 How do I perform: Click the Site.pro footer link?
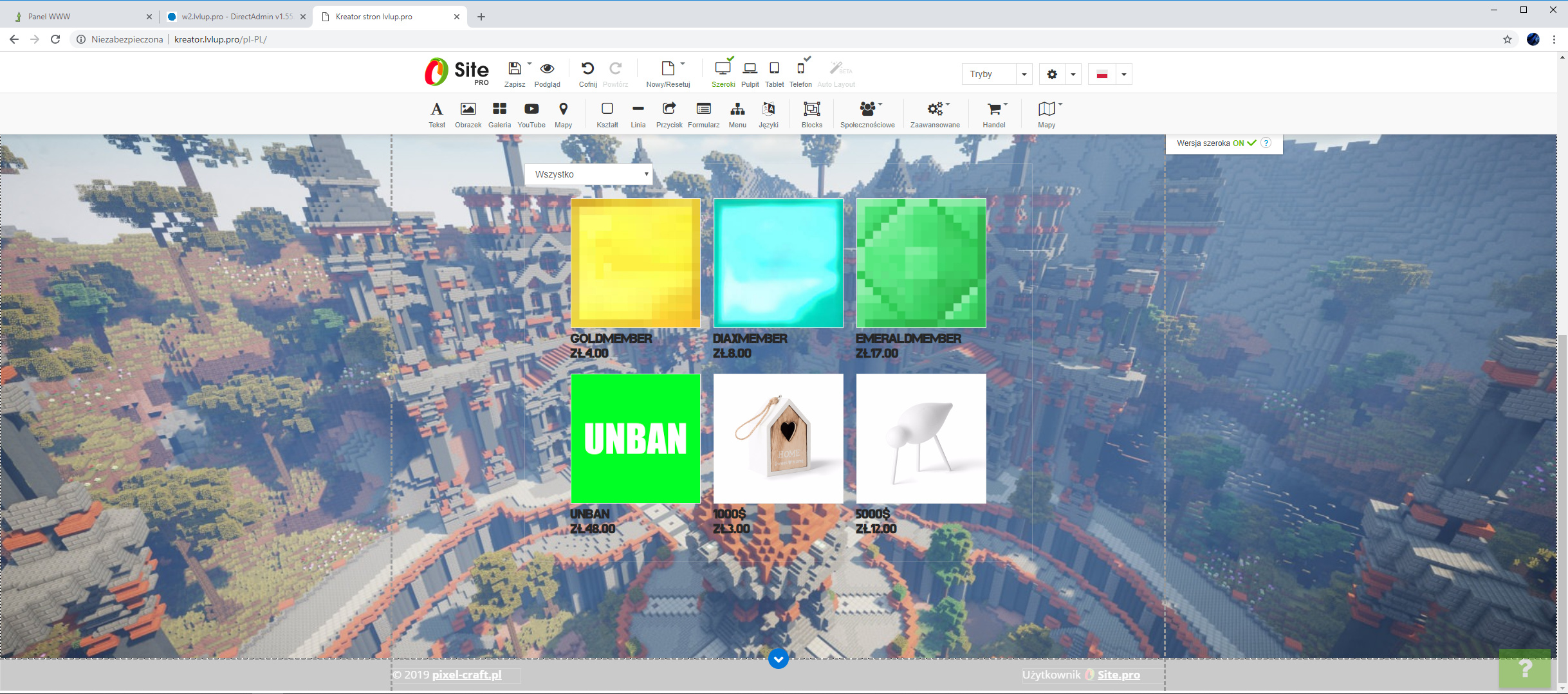[1118, 675]
